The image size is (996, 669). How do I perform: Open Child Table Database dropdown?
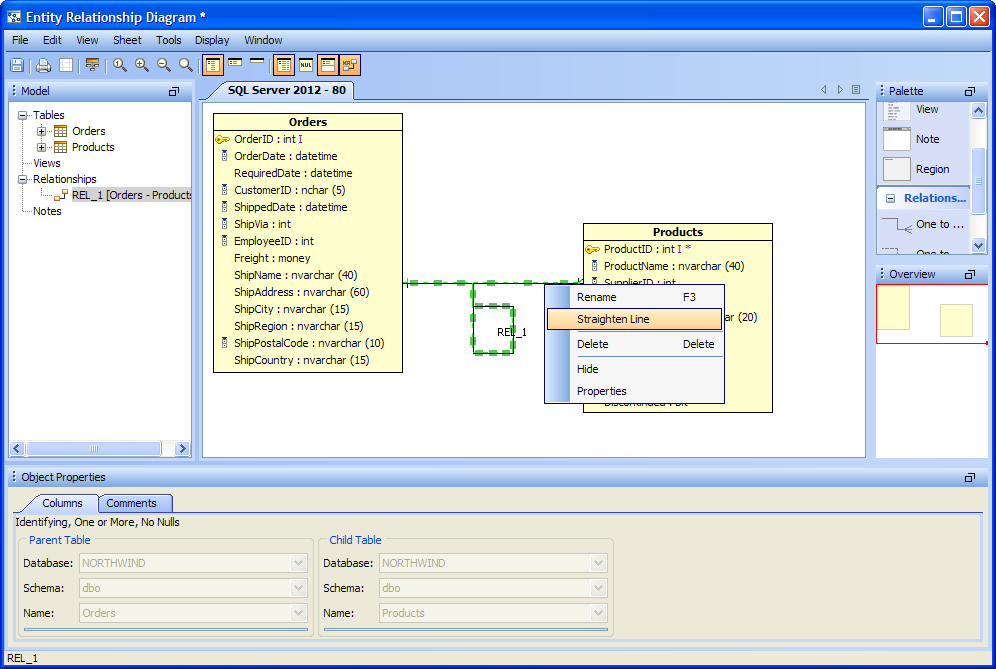(598, 563)
